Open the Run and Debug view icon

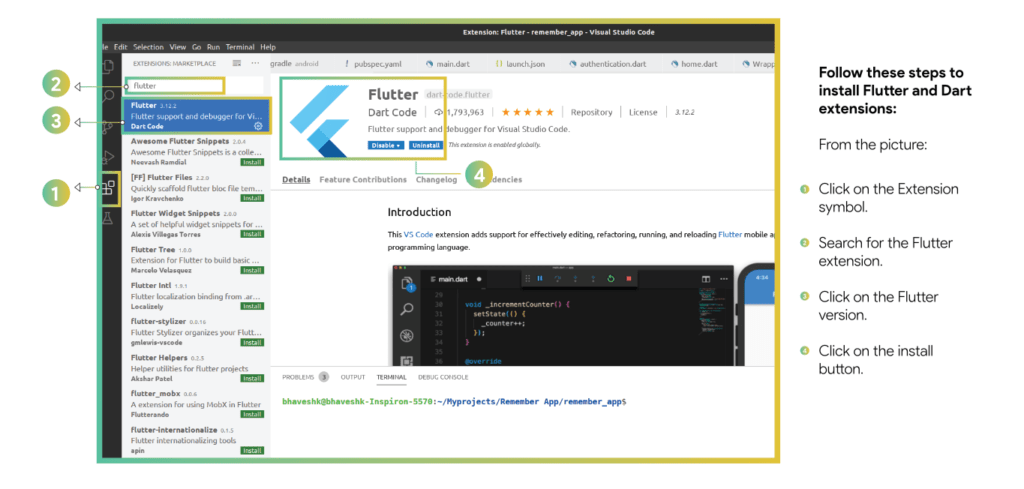click(x=109, y=156)
